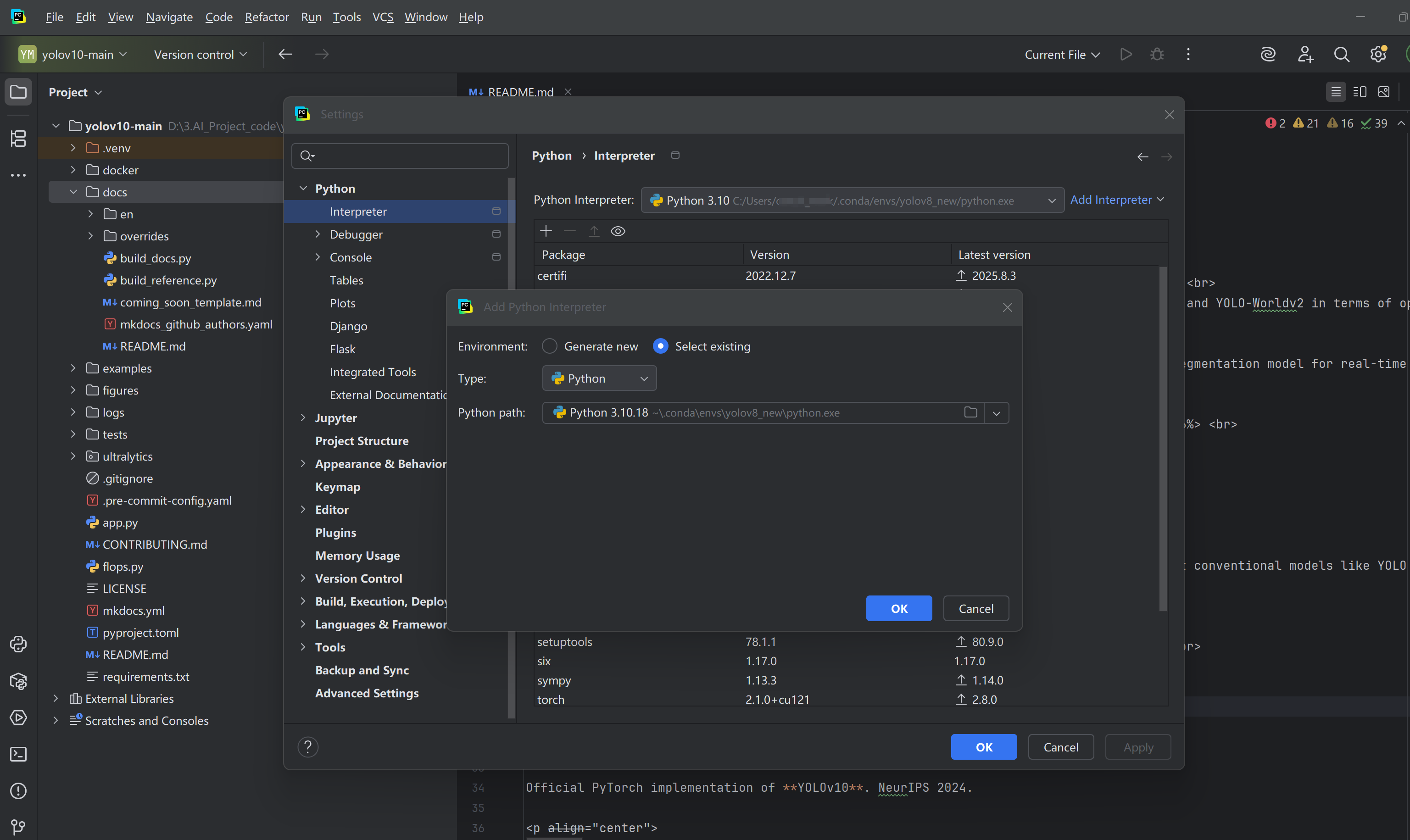Open the Refactor menu
Screen dimensions: 1410x840
(267, 17)
